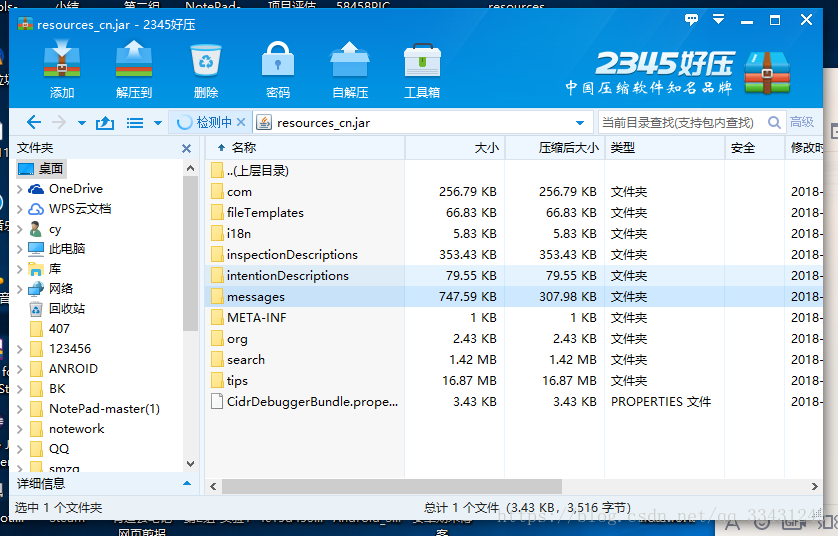Click the folder tree scroll-up arrow
The height and width of the screenshot is (536, 838).
[x=190, y=168]
